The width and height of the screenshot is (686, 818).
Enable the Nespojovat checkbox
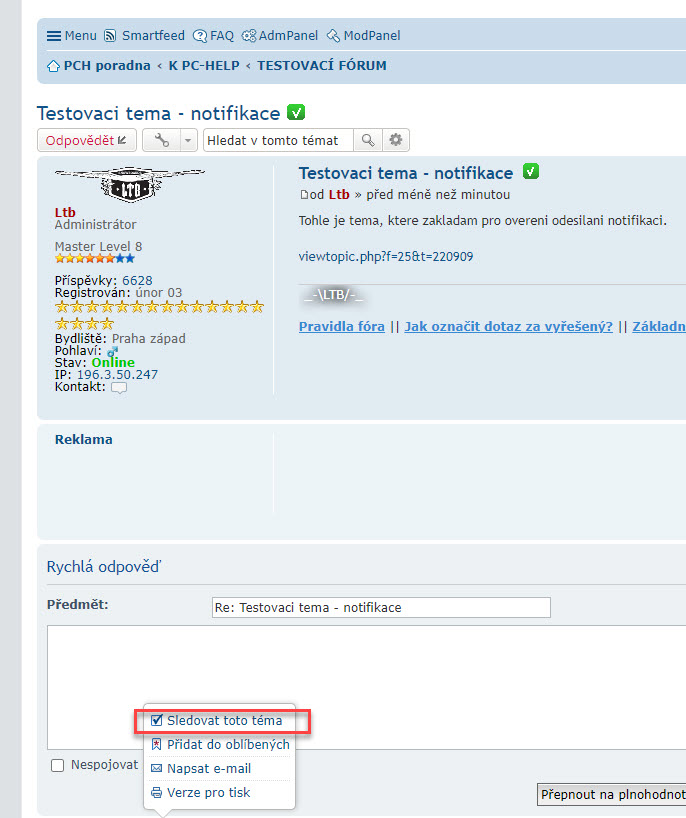58,765
